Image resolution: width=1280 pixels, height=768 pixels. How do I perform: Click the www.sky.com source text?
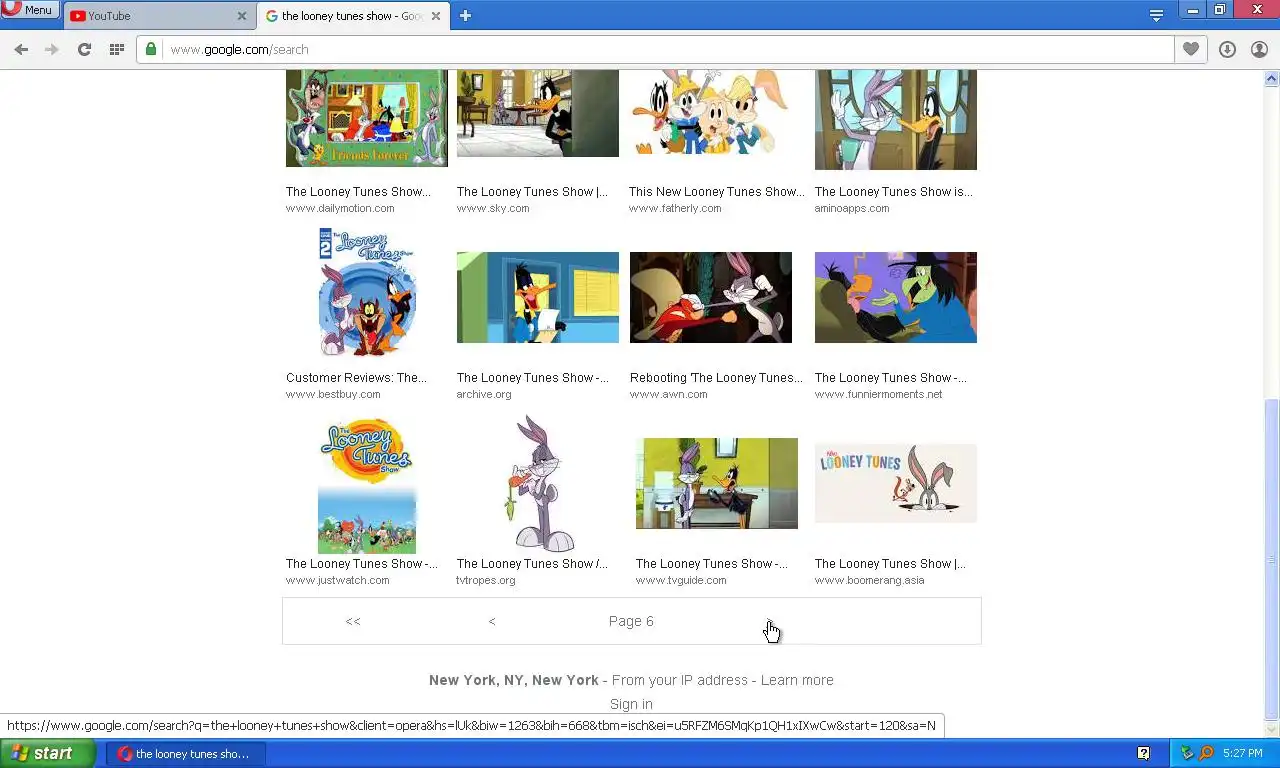[x=493, y=208]
